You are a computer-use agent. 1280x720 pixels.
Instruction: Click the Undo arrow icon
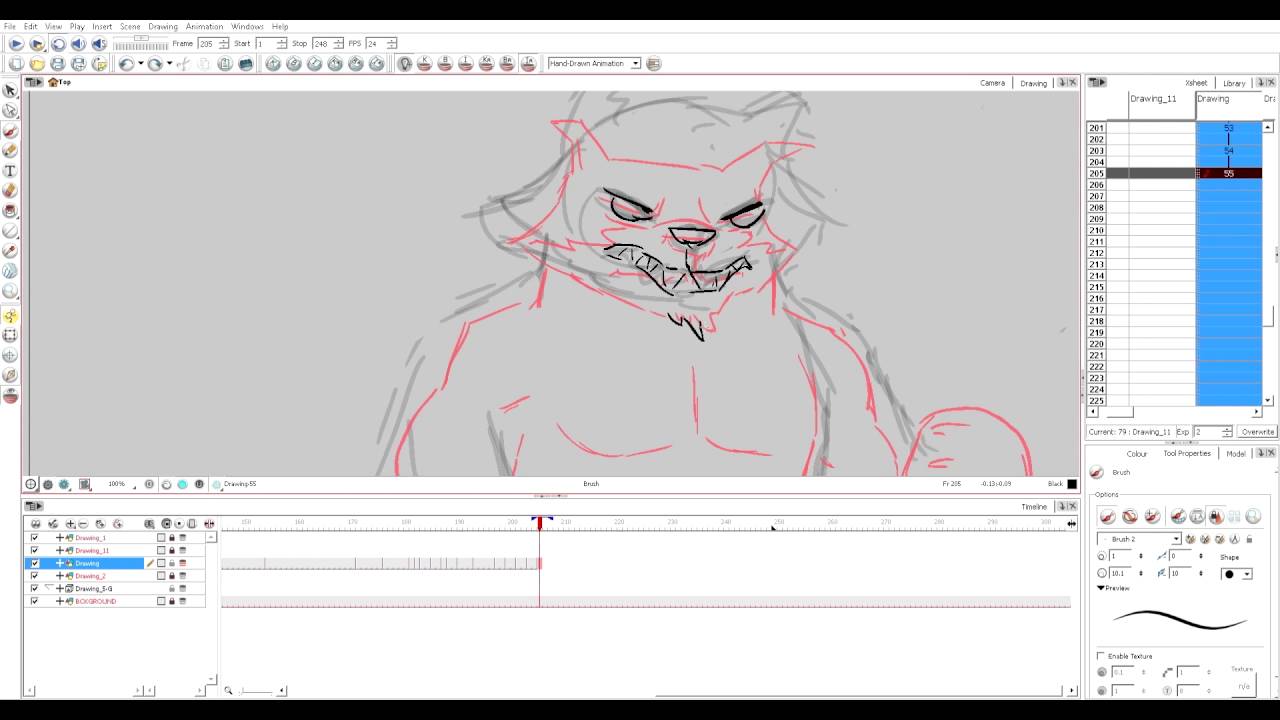[x=126, y=64]
